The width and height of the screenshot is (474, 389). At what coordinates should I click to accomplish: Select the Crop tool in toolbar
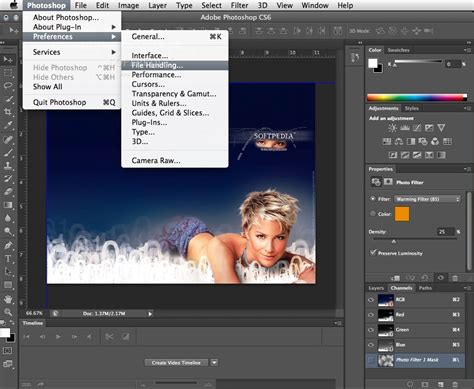pos(8,112)
